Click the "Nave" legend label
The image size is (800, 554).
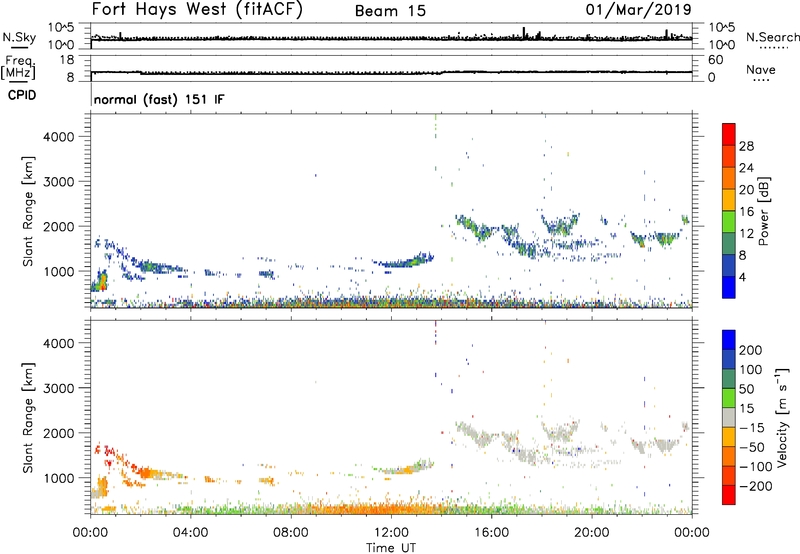tap(760, 69)
